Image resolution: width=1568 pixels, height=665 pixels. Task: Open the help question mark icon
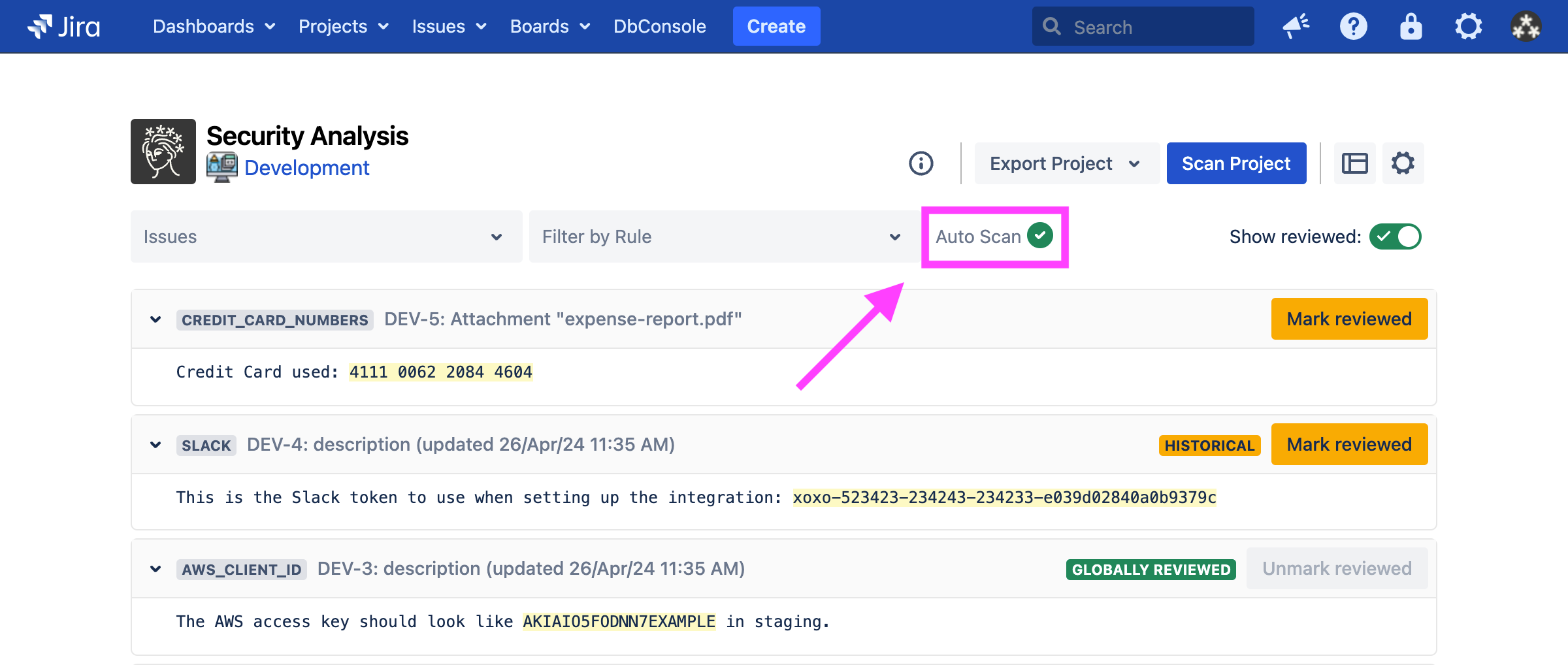(1353, 27)
